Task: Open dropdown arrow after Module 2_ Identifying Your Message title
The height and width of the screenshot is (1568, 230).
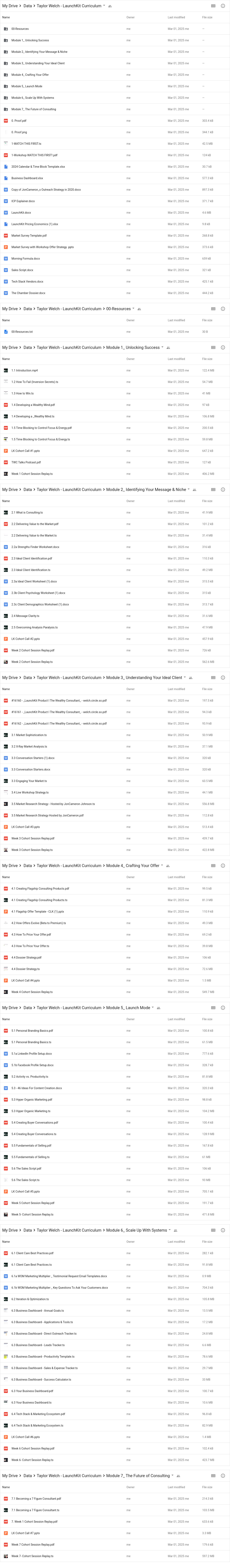Action: 188,489
